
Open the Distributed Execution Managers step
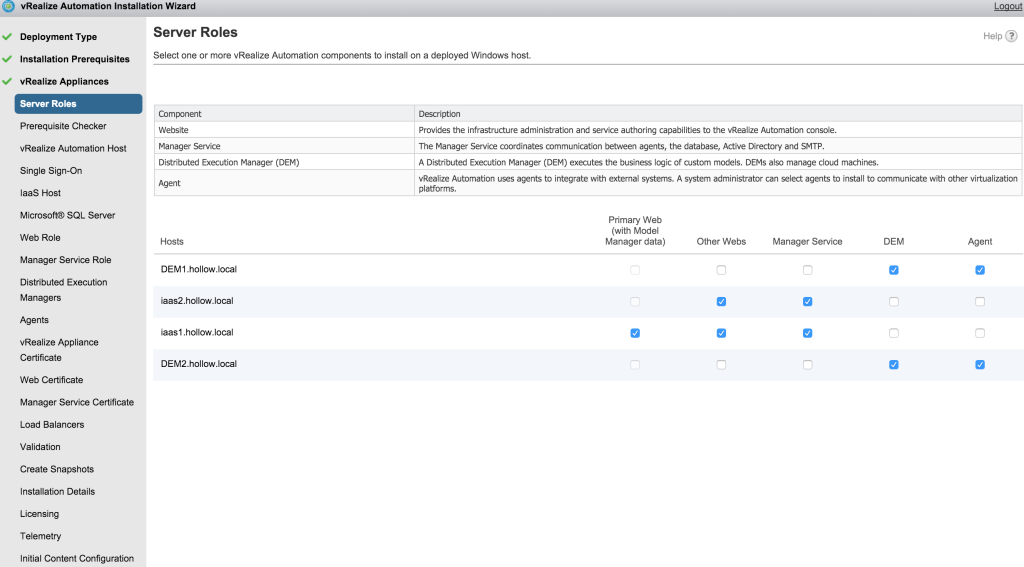[x=63, y=290]
